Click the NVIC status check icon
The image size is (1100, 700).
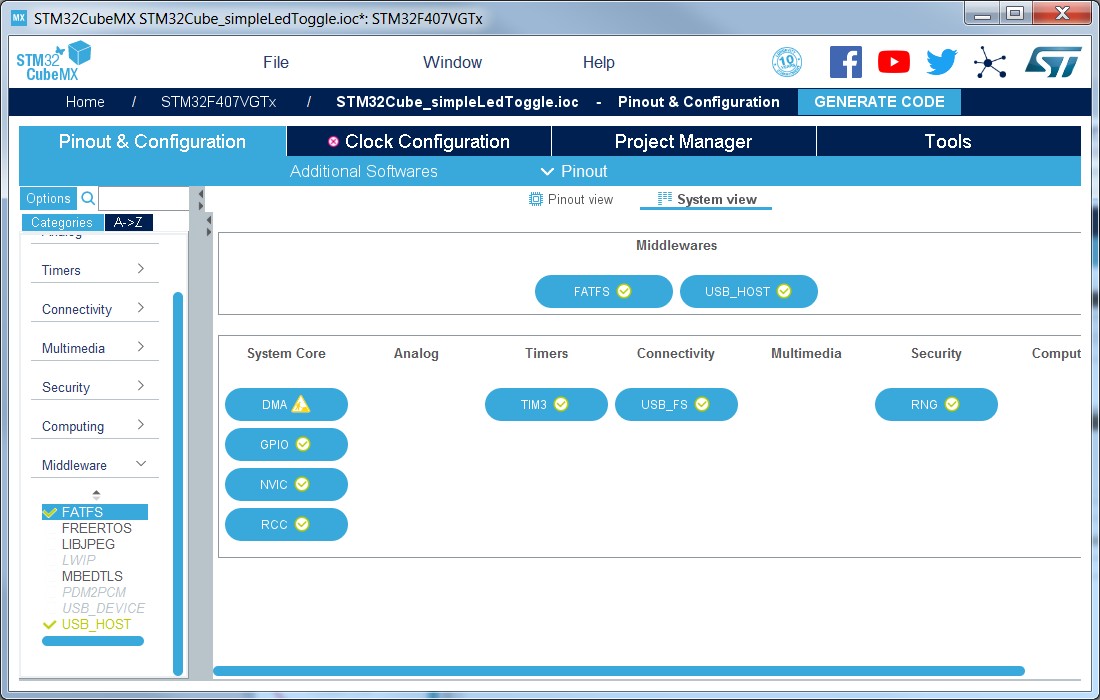(302, 484)
